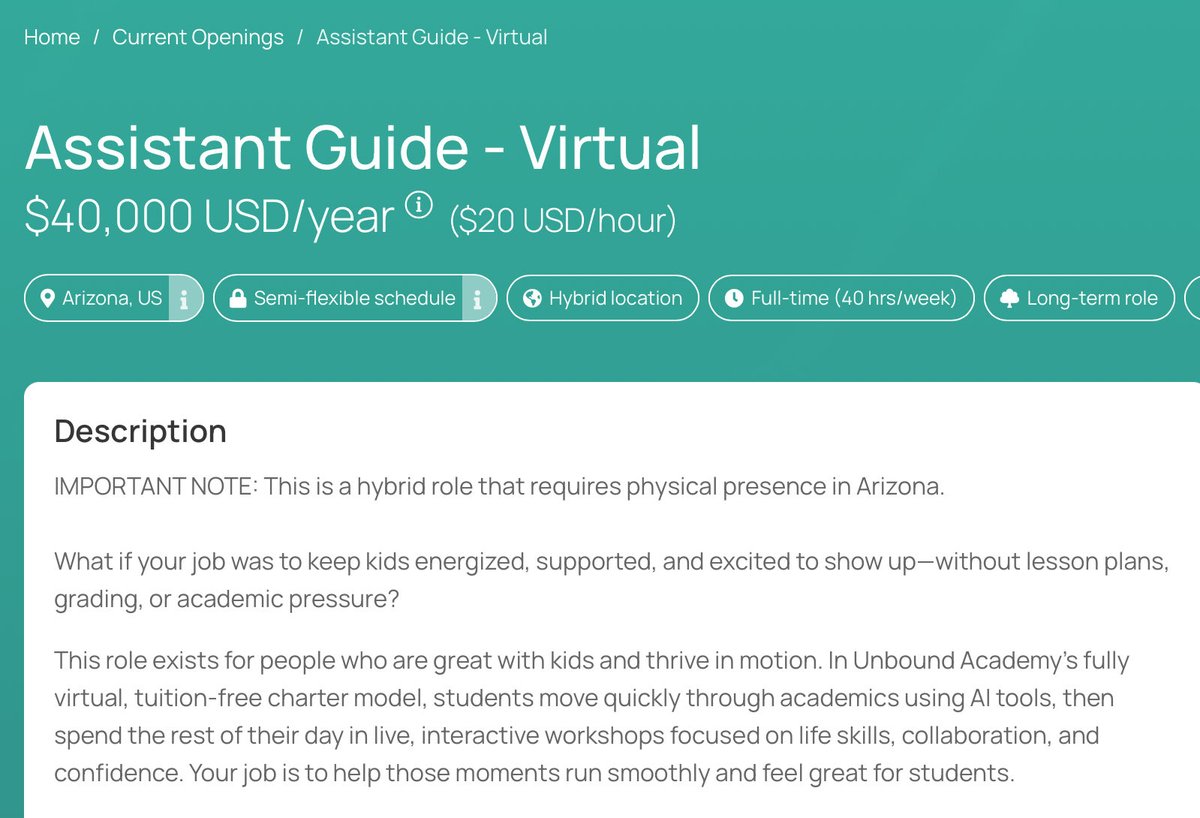The image size is (1200, 818).
Task: Go to the Home breadcrumb link
Action: click(x=52, y=37)
